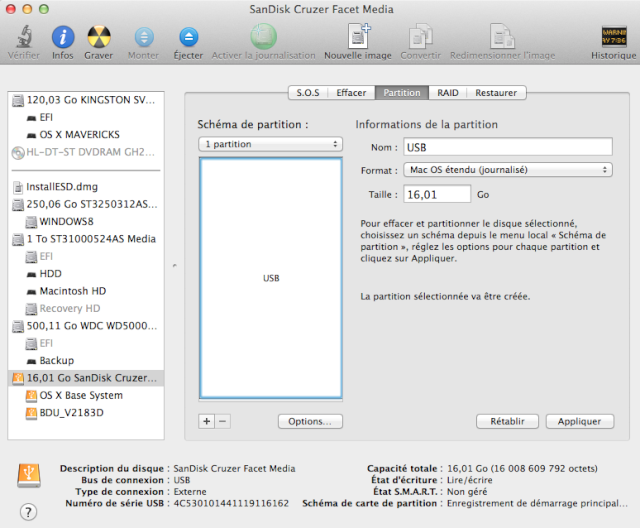Click the Monter toolbar icon
The width and height of the screenshot is (640, 528).
click(x=144, y=38)
